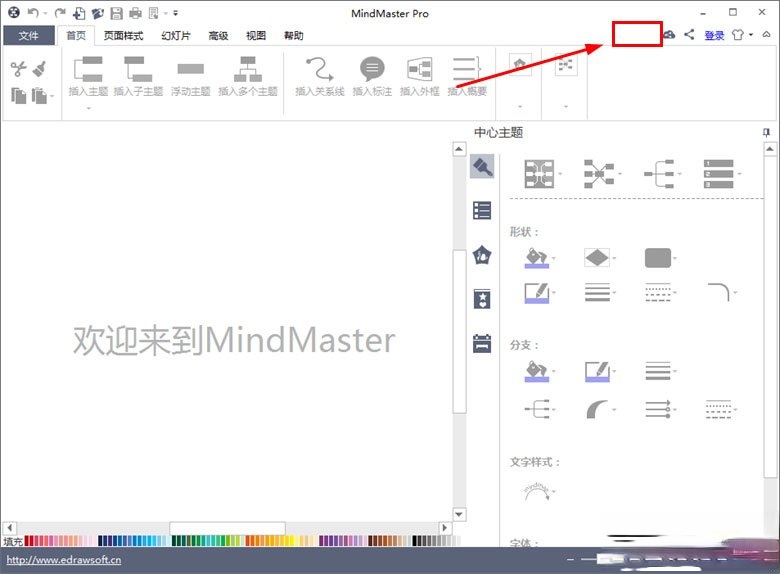Open the cloud icon near login
Screen dimensions: 780x574
click(670, 34)
